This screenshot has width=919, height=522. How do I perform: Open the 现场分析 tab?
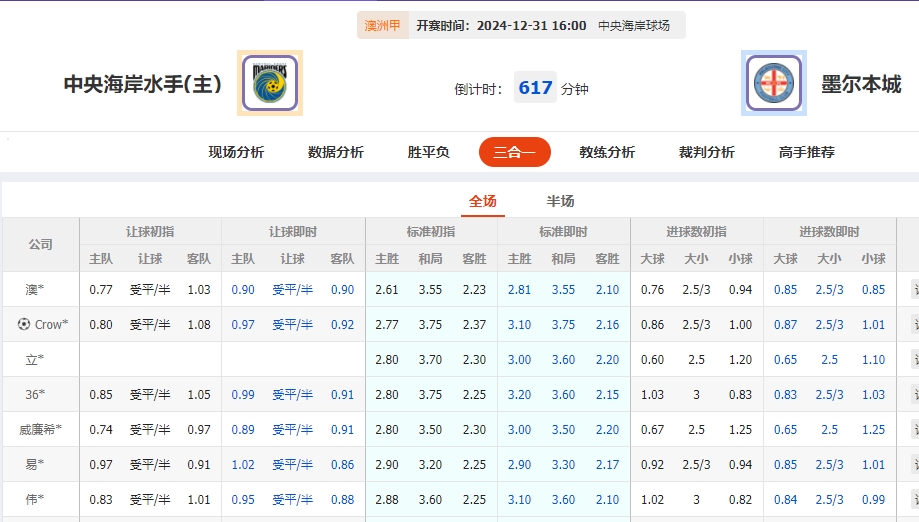pyautogui.click(x=236, y=153)
